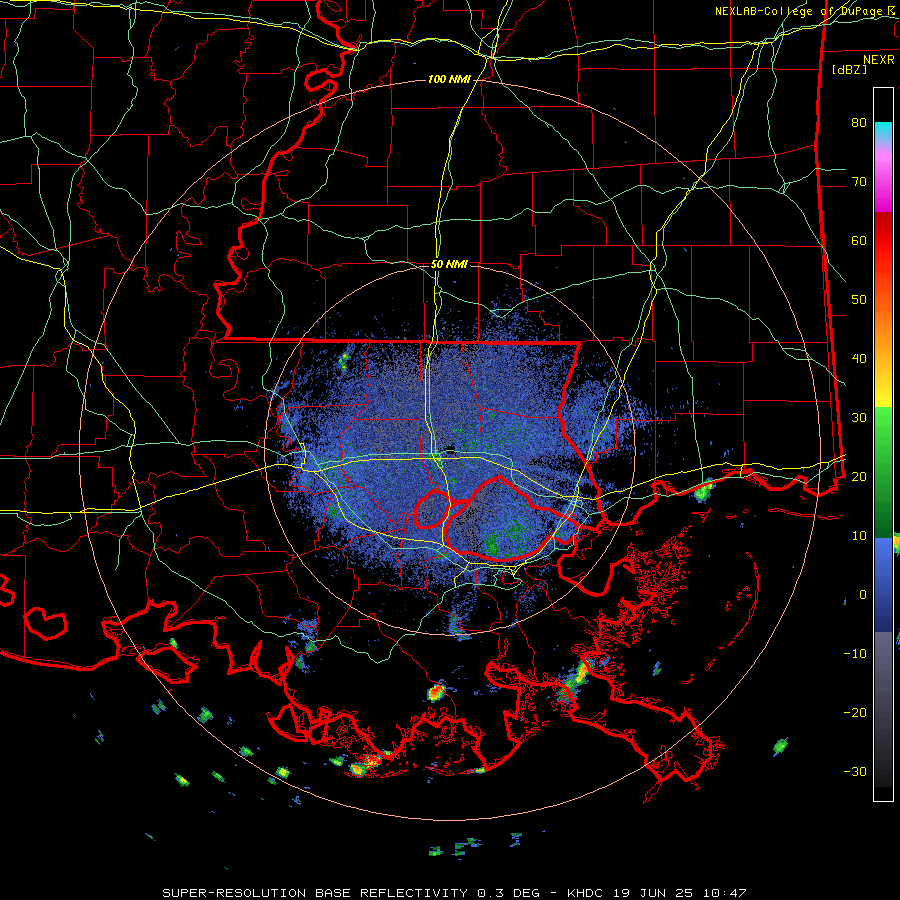Click the 30 value on the dBZ scale

point(859,417)
